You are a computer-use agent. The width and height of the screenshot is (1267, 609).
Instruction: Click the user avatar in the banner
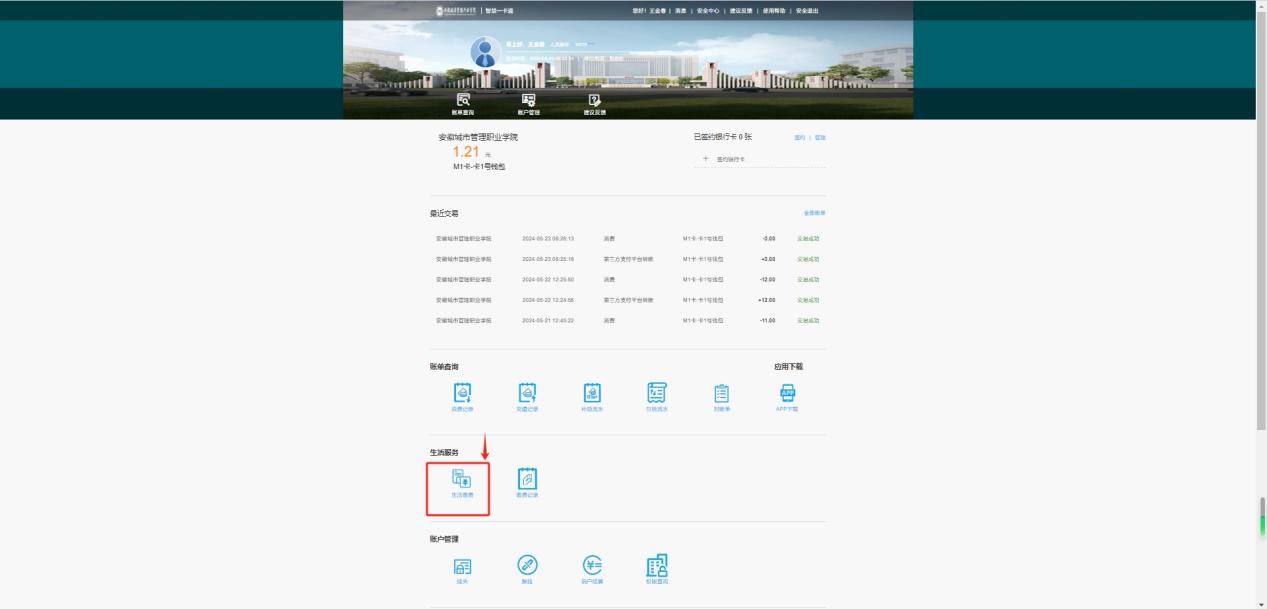pyautogui.click(x=486, y=53)
